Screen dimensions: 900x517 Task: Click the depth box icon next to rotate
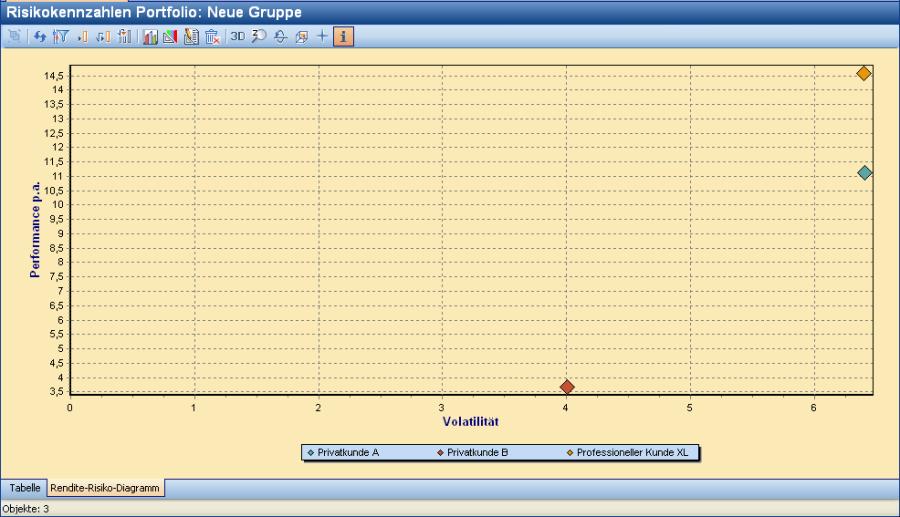tap(301, 37)
